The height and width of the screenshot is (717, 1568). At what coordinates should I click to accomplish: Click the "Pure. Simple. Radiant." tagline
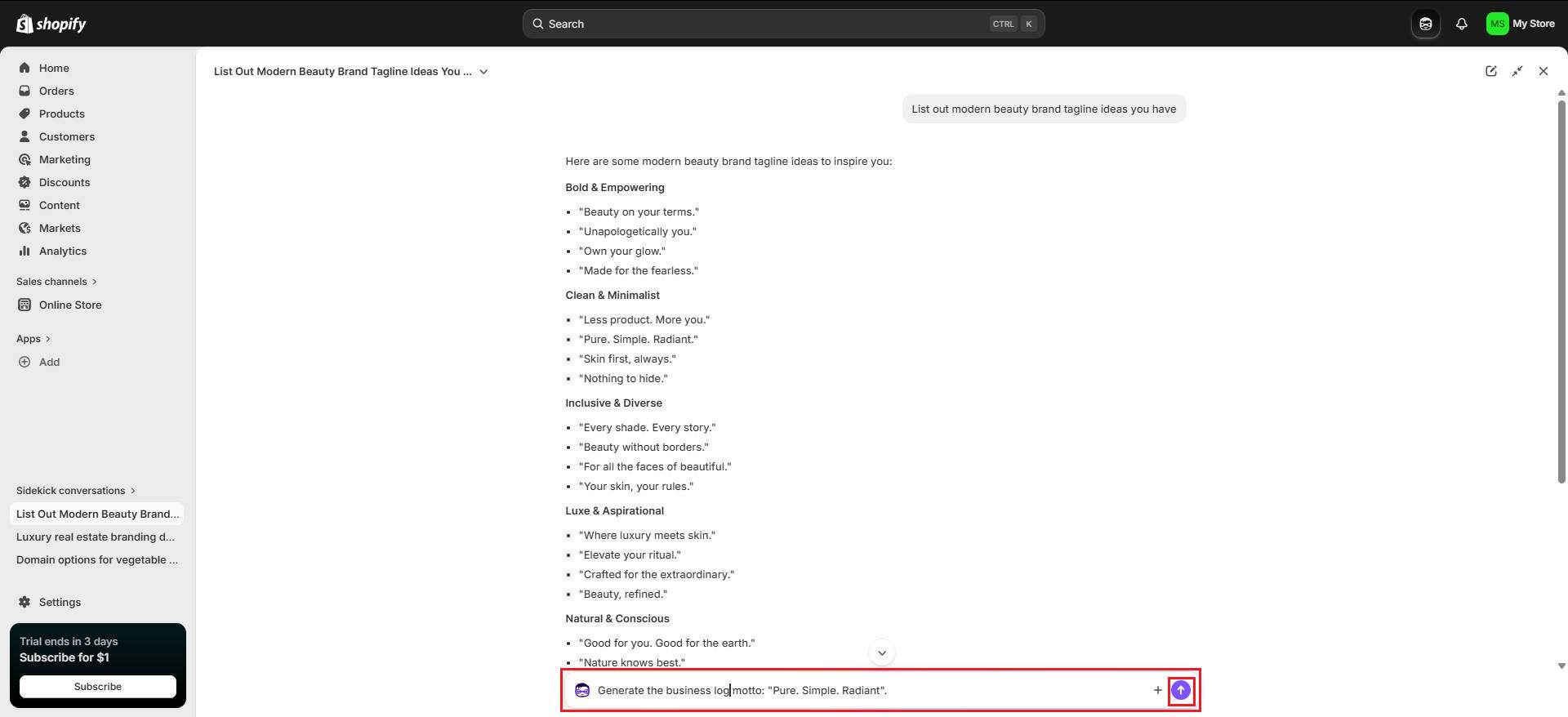[x=638, y=339]
